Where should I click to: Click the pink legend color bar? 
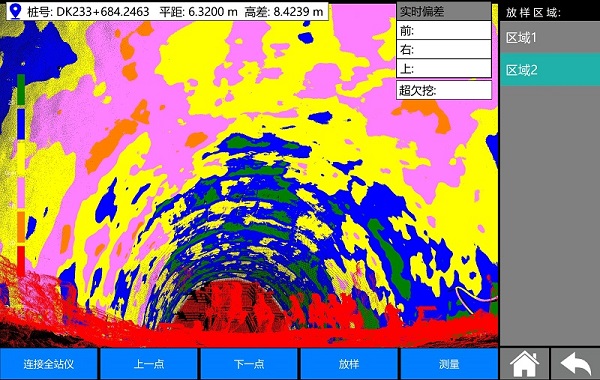[21, 192]
